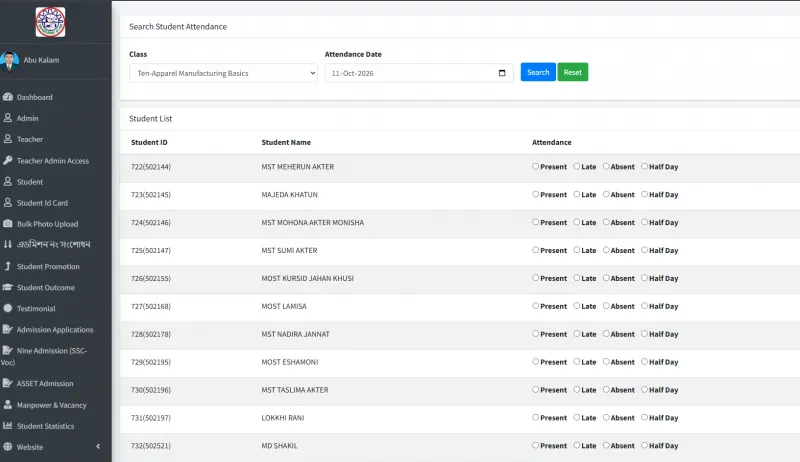The height and width of the screenshot is (462, 800).
Task: Mark MOST LAMISA as Late
Action: pos(577,305)
